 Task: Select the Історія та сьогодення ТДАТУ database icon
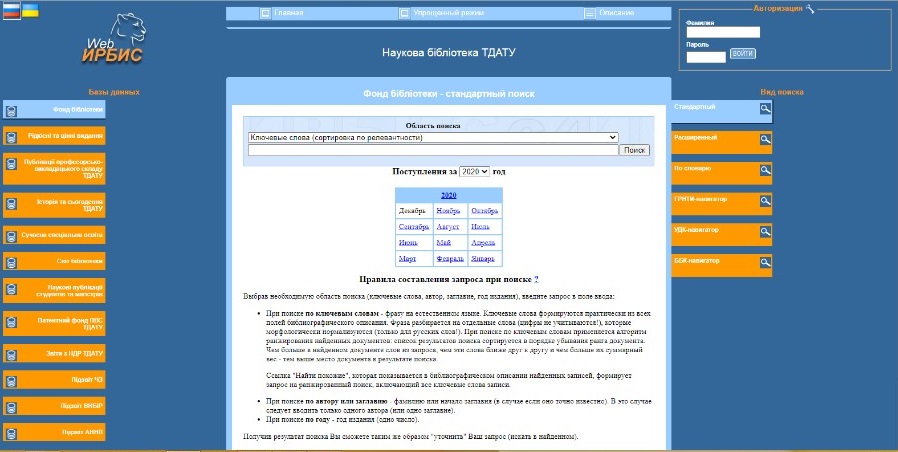click(x=11, y=204)
